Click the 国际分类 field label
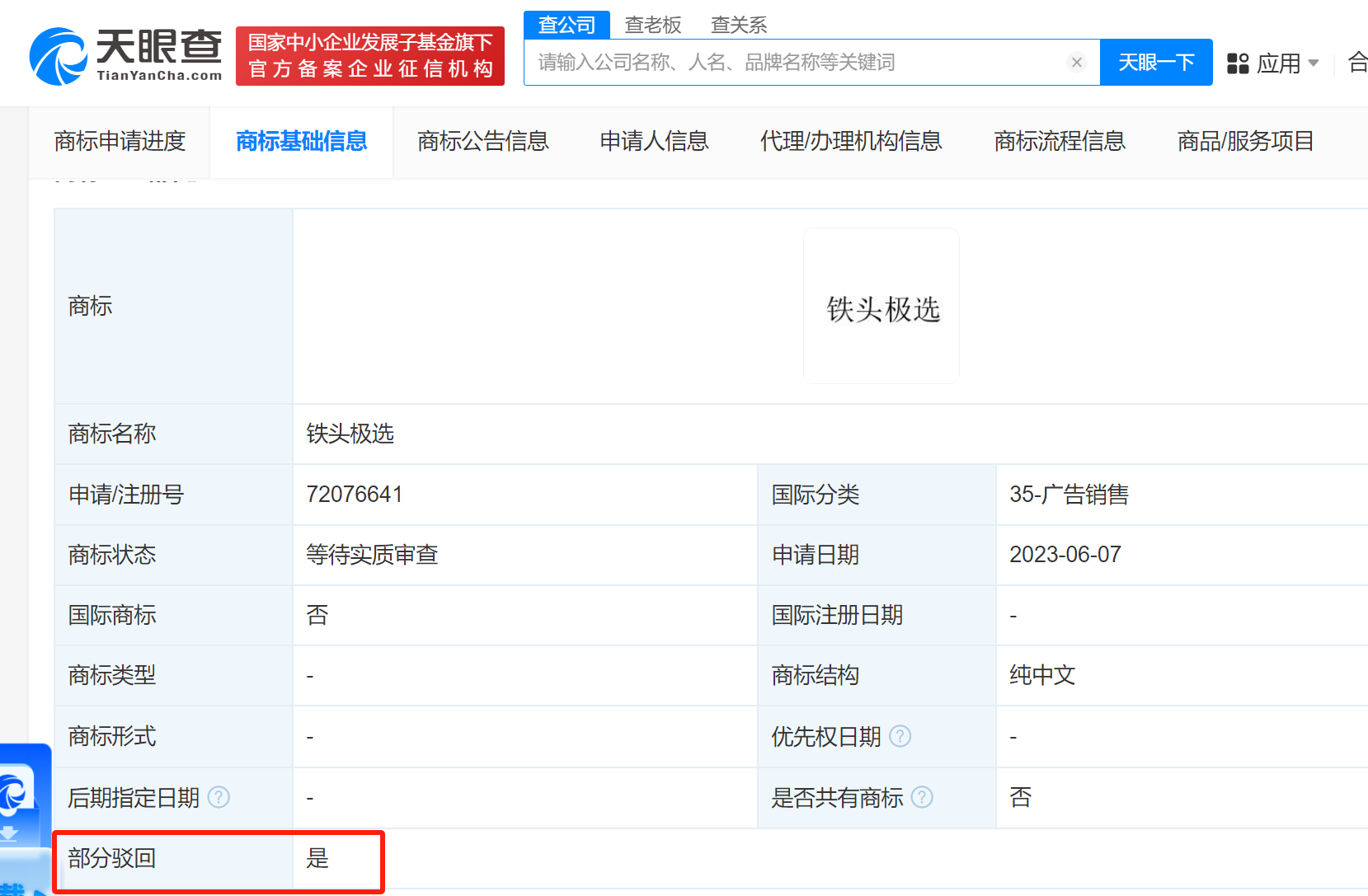This screenshot has height=896, width=1368. coord(816,495)
